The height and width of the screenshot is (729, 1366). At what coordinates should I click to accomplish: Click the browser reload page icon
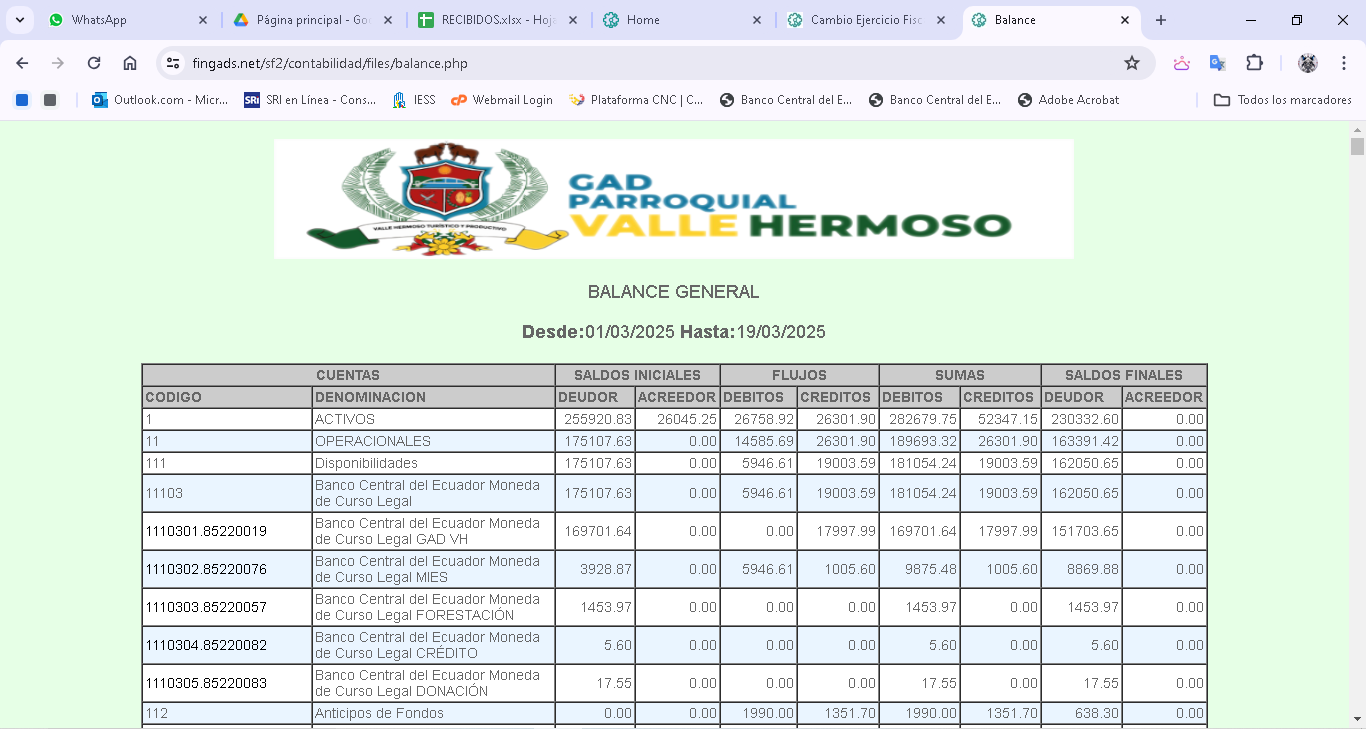[94, 63]
